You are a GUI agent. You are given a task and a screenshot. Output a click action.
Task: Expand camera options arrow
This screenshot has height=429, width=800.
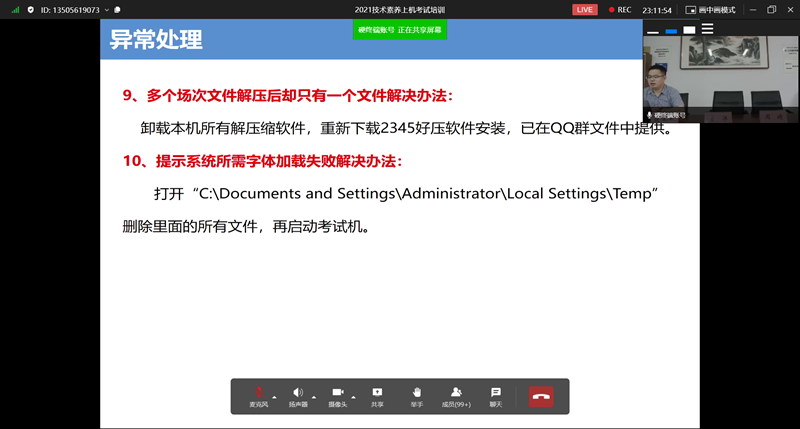(x=354, y=397)
